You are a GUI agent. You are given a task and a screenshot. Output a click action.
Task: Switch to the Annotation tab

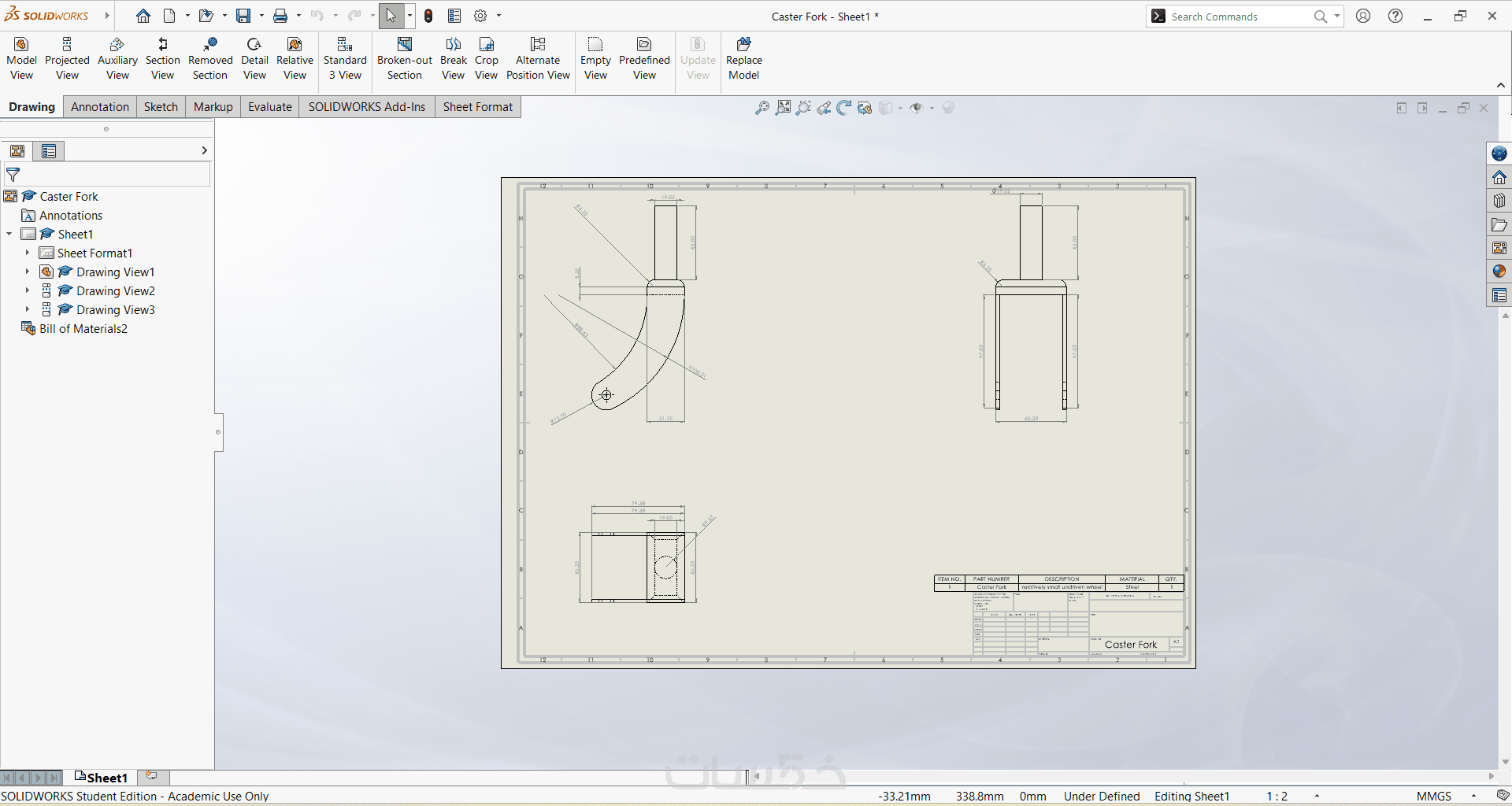(99, 107)
